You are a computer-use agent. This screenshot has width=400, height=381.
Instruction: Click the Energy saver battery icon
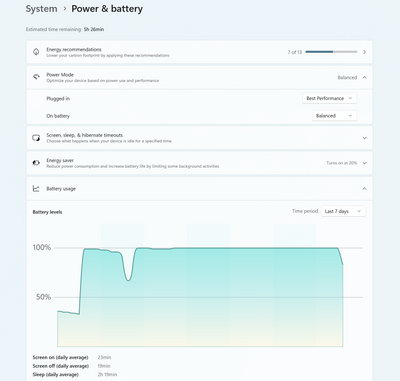[36, 163]
